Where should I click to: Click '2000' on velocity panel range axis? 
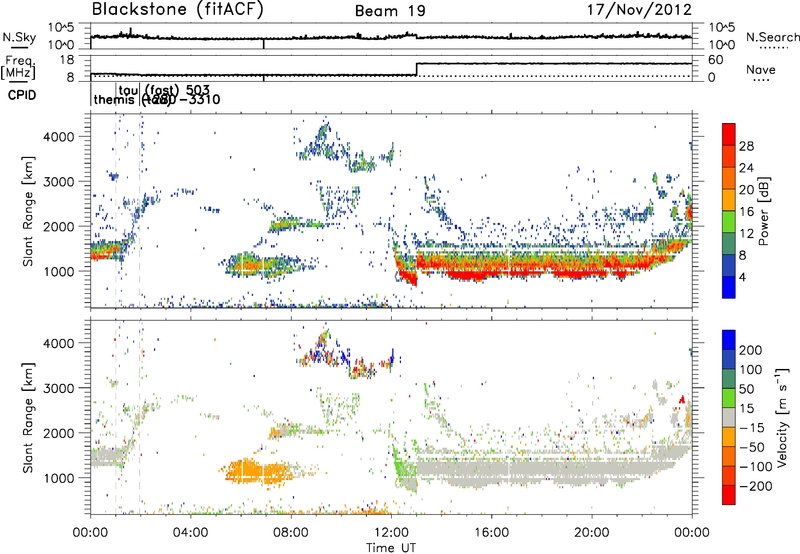coord(59,433)
